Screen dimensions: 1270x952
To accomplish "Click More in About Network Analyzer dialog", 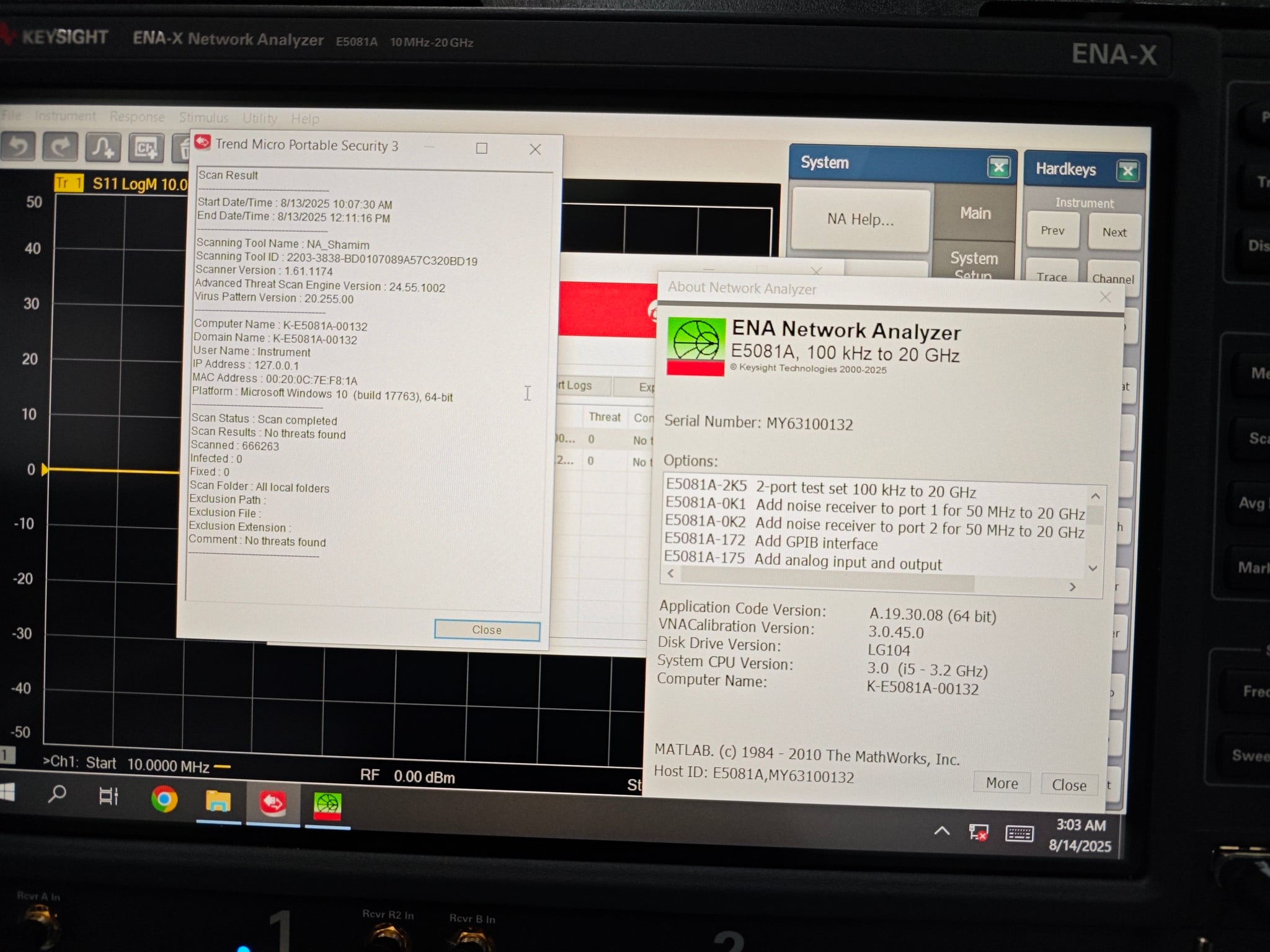I will [1001, 783].
